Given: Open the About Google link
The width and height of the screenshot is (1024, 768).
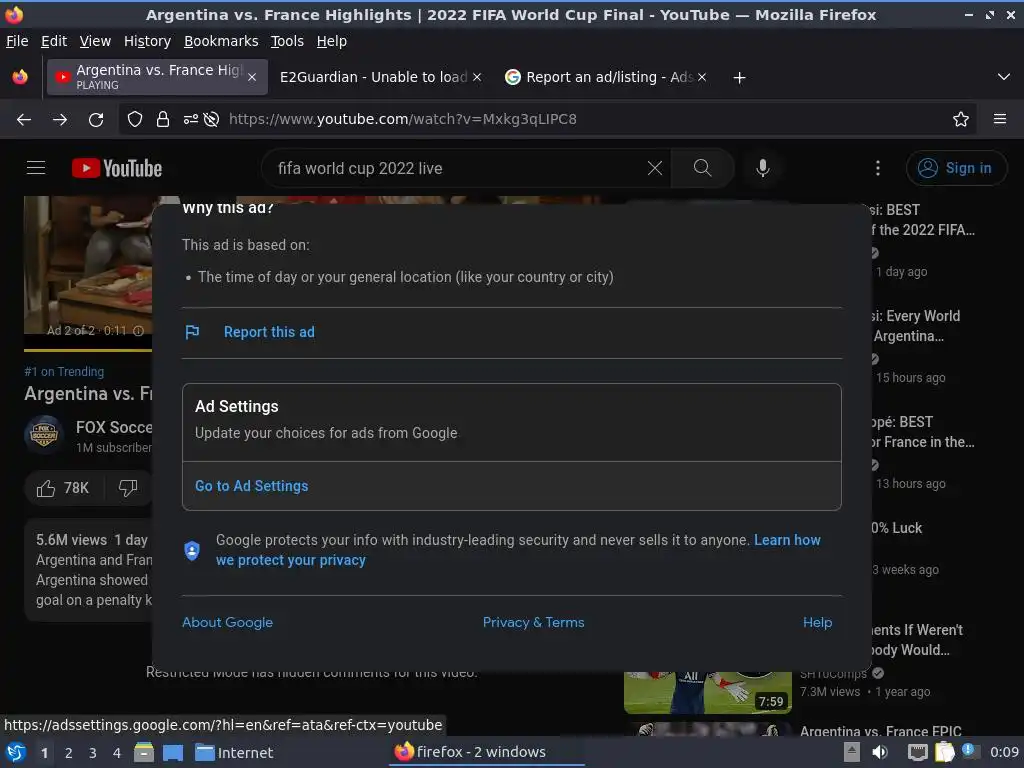Looking at the screenshot, I should (227, 622).
